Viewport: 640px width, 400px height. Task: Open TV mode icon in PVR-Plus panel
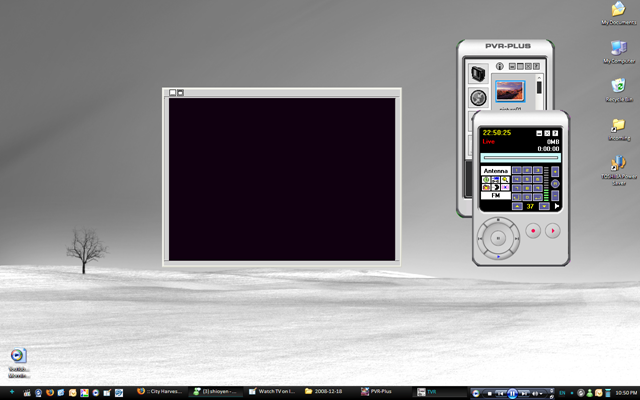point(478,73)
